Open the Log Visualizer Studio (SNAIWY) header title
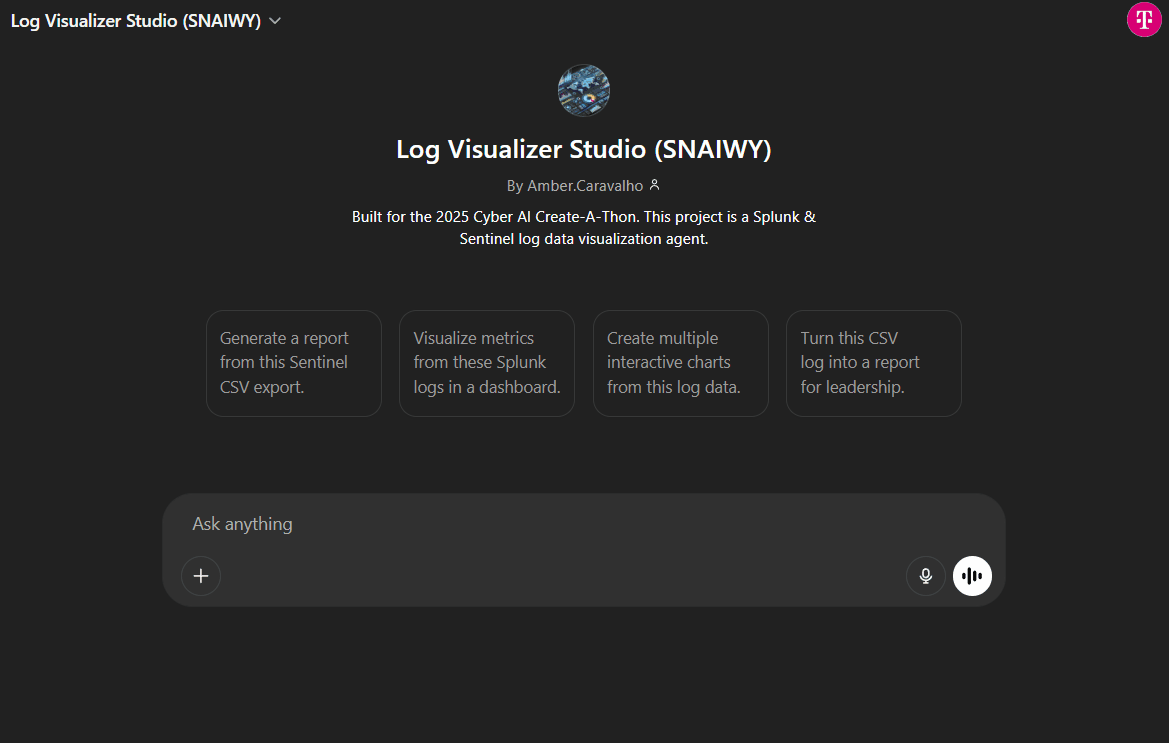 point(136,21)
